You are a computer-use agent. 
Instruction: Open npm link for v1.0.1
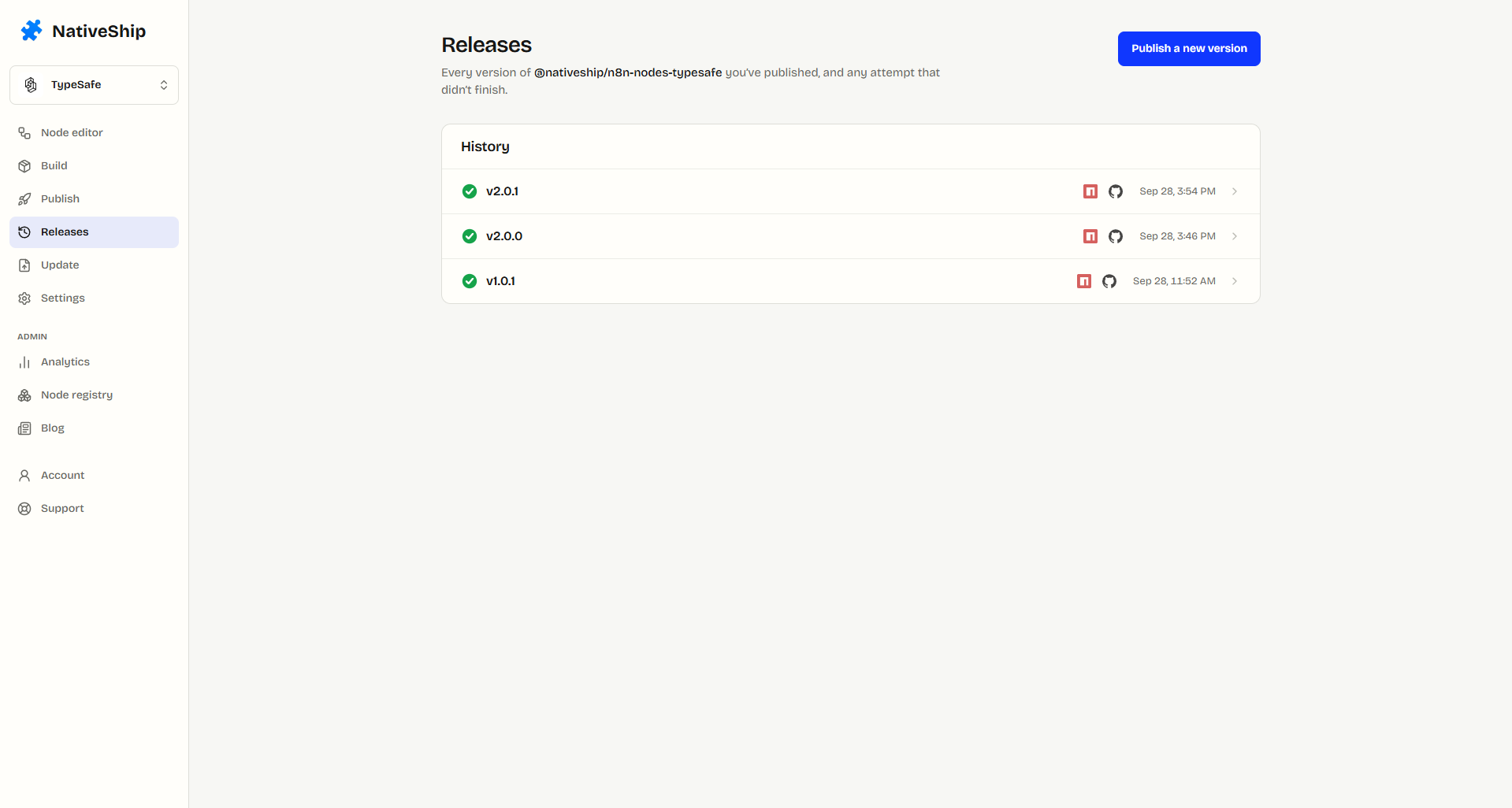click(1084, 281)
